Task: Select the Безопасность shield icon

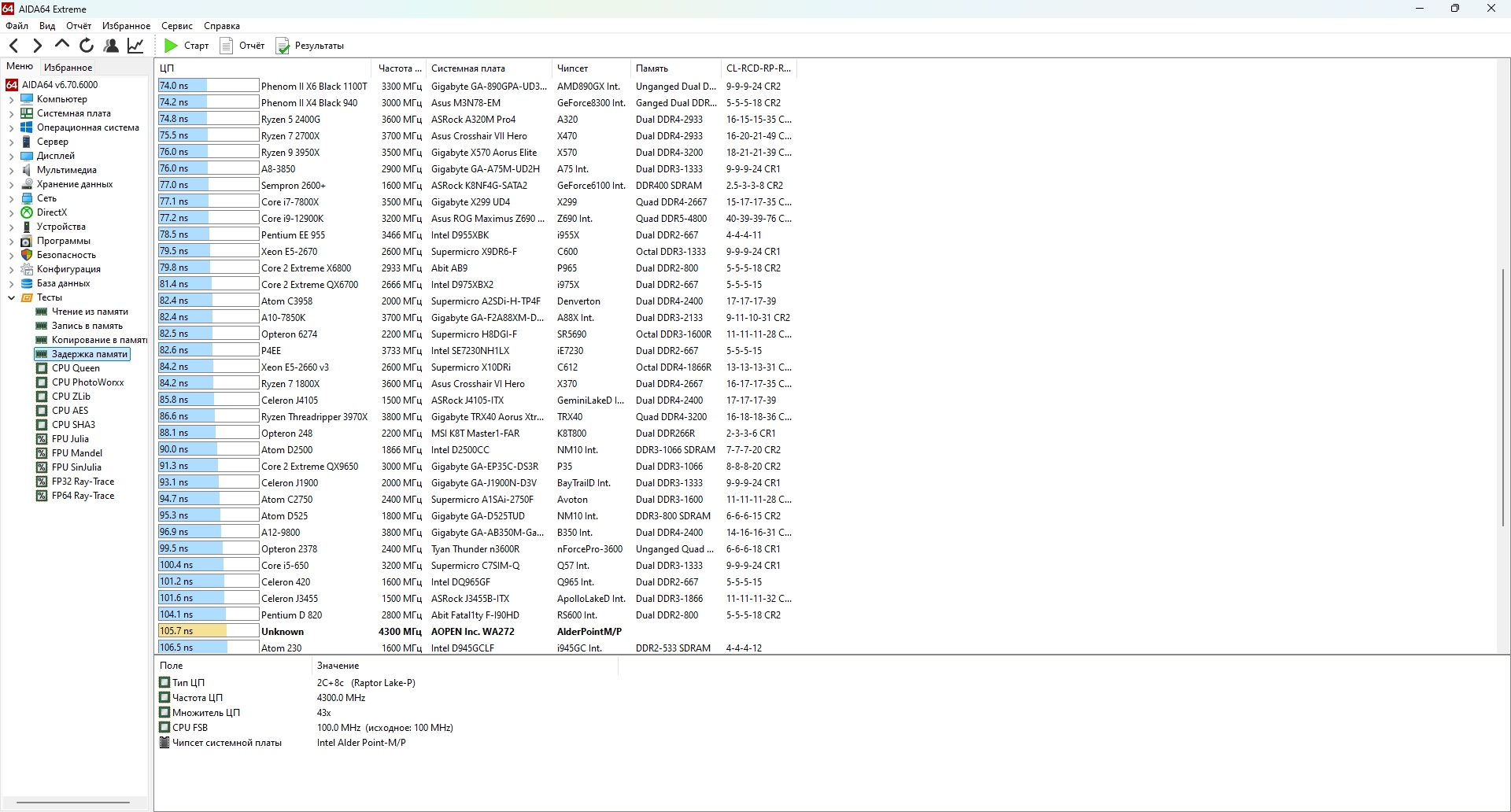Action: coord(27,255)
